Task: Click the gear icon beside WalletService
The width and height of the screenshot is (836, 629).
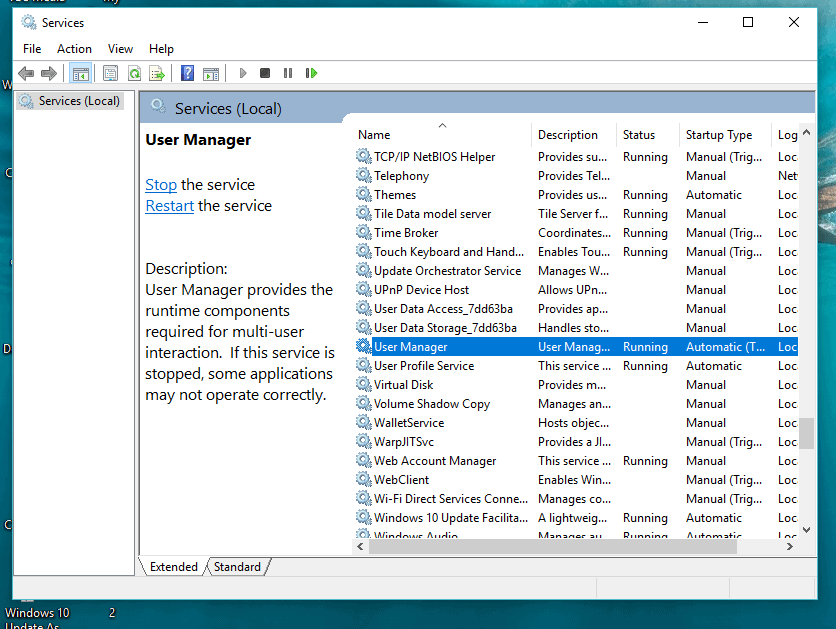Action: point(364,422)
